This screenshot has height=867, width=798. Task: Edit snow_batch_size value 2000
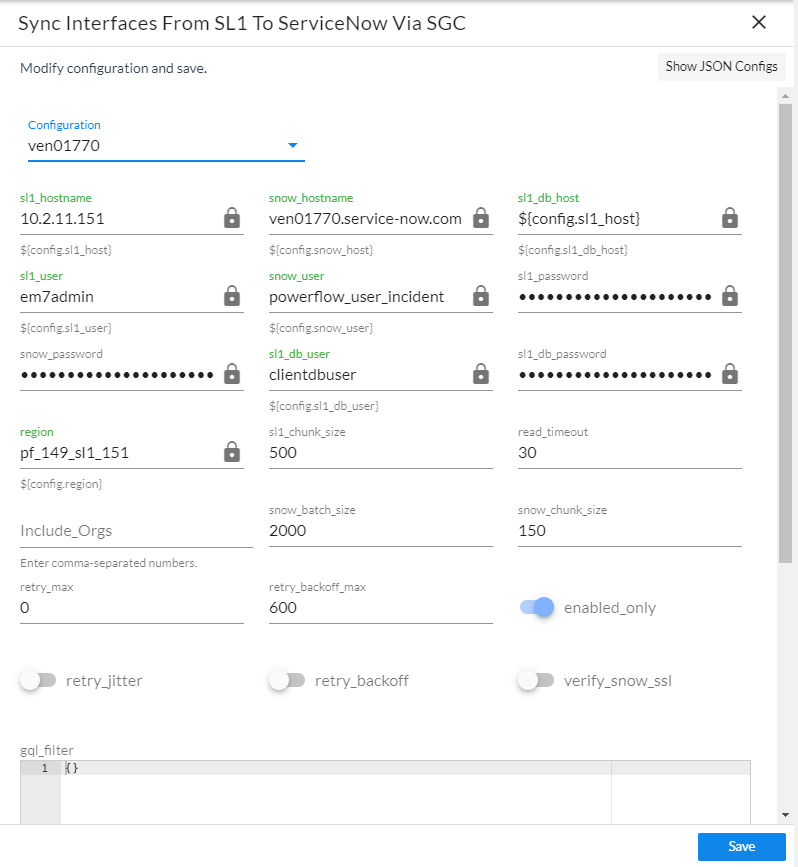pyautogui.click(x=380, y=531)
